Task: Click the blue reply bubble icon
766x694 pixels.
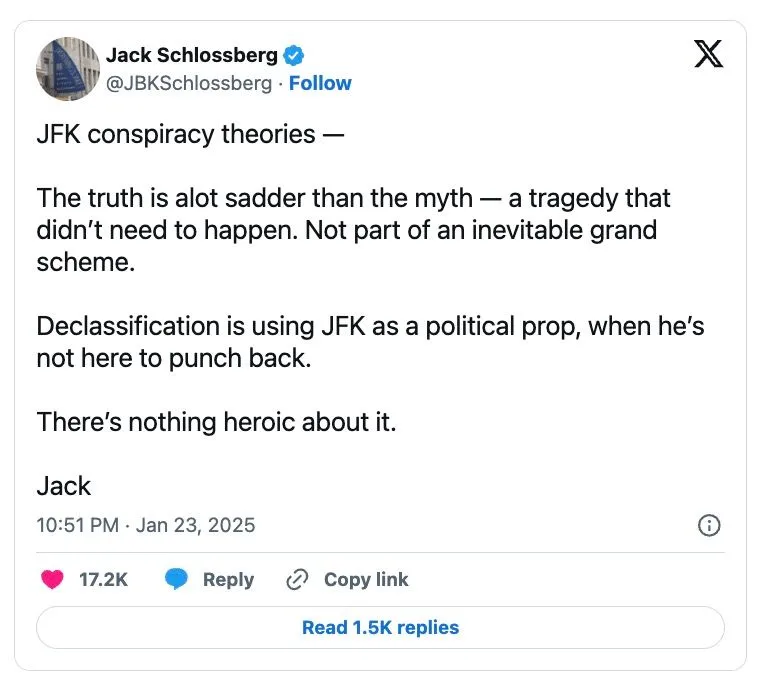Action: click(177, 580)
